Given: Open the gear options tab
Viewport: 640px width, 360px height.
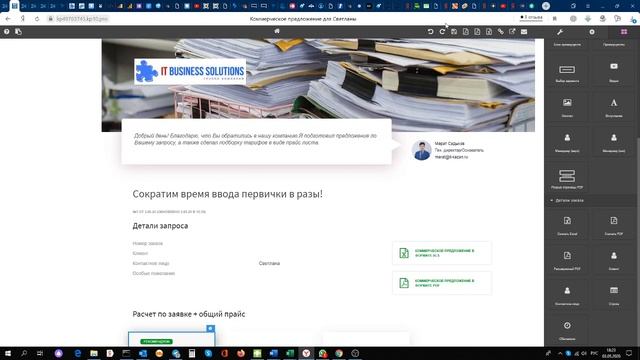Looking at the screenshot, I should click(x=592, y=32).
